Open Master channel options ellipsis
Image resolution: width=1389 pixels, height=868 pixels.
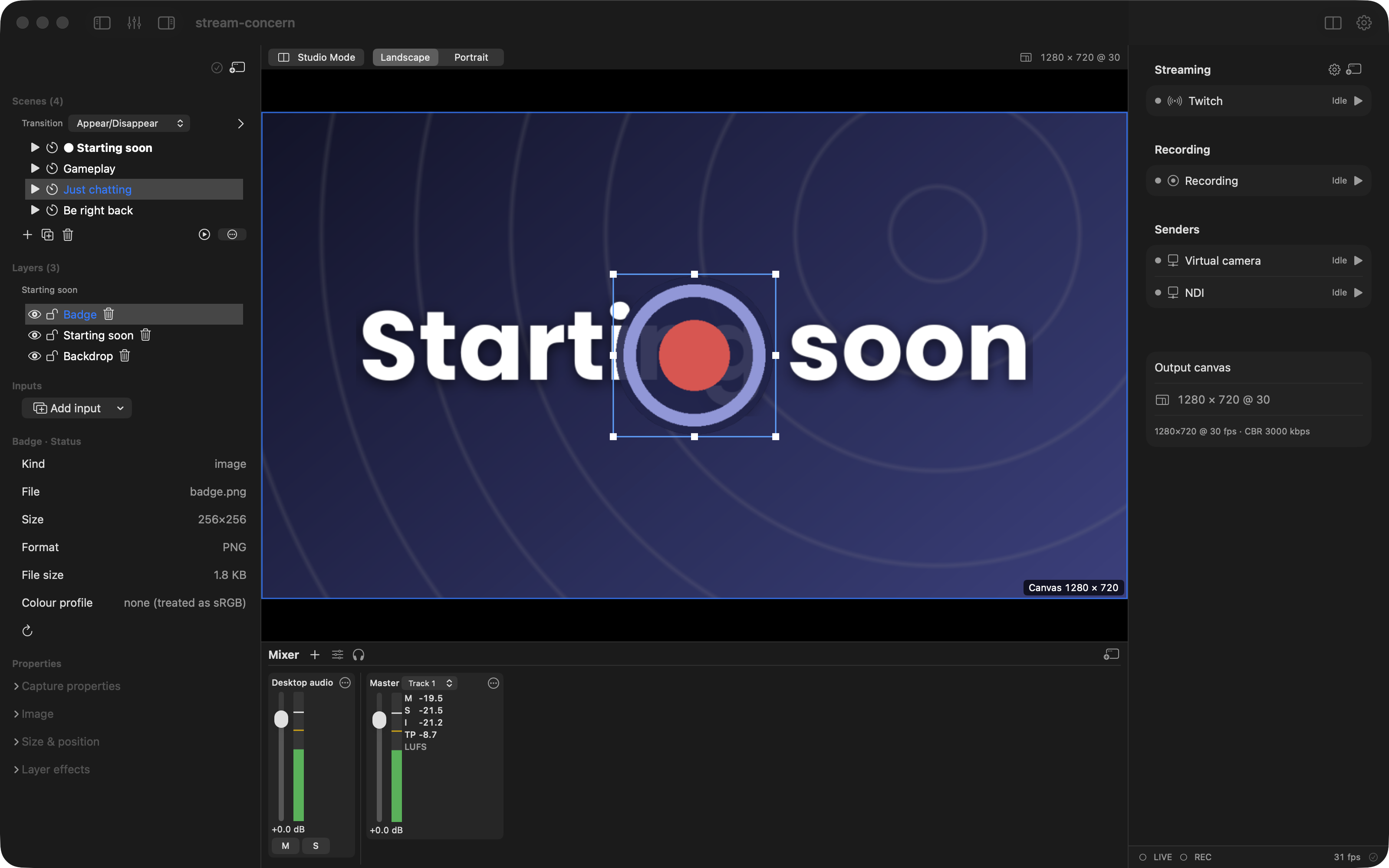click(x=494, y=683)
